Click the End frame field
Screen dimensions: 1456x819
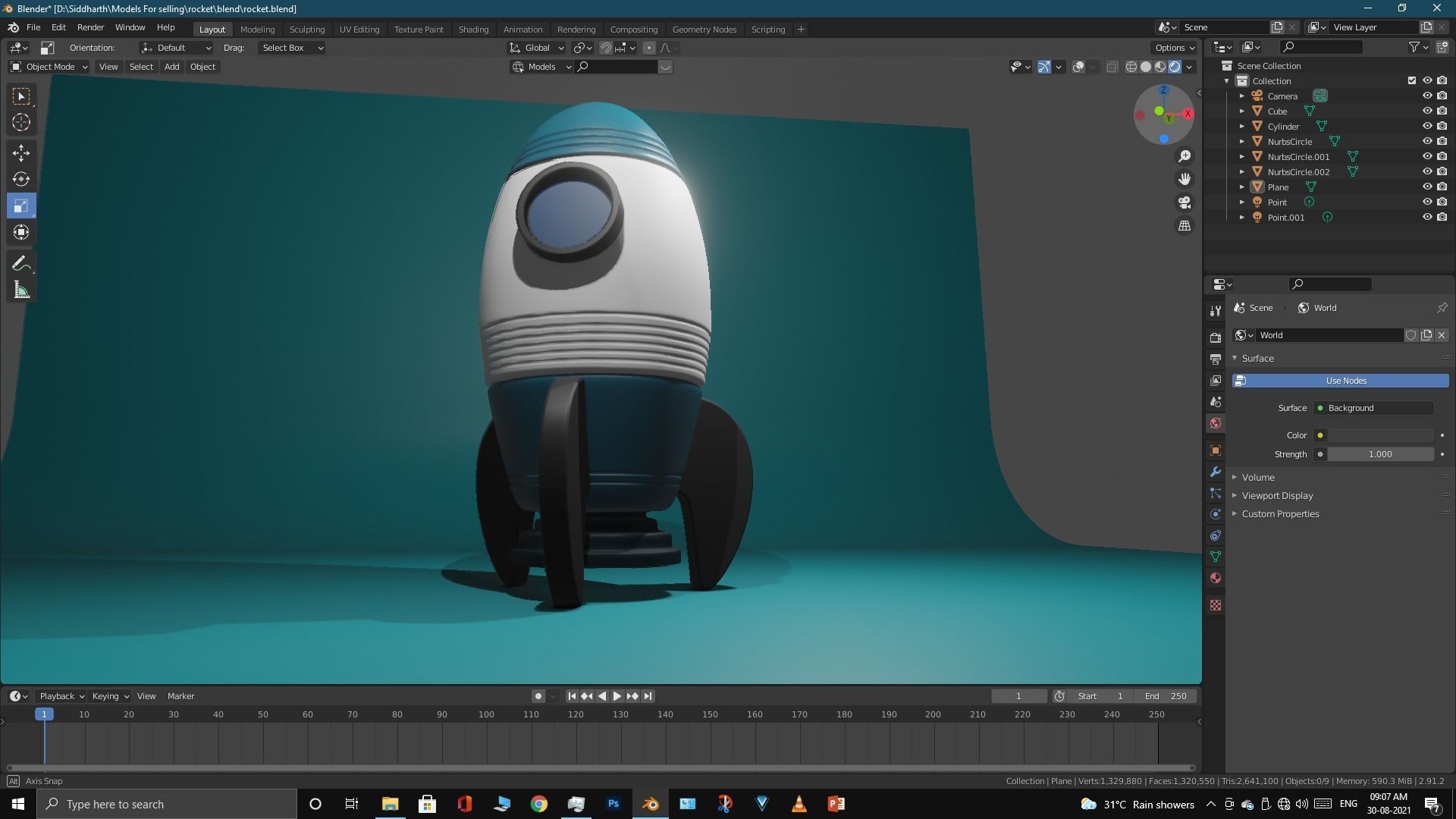coord(1166,696)
